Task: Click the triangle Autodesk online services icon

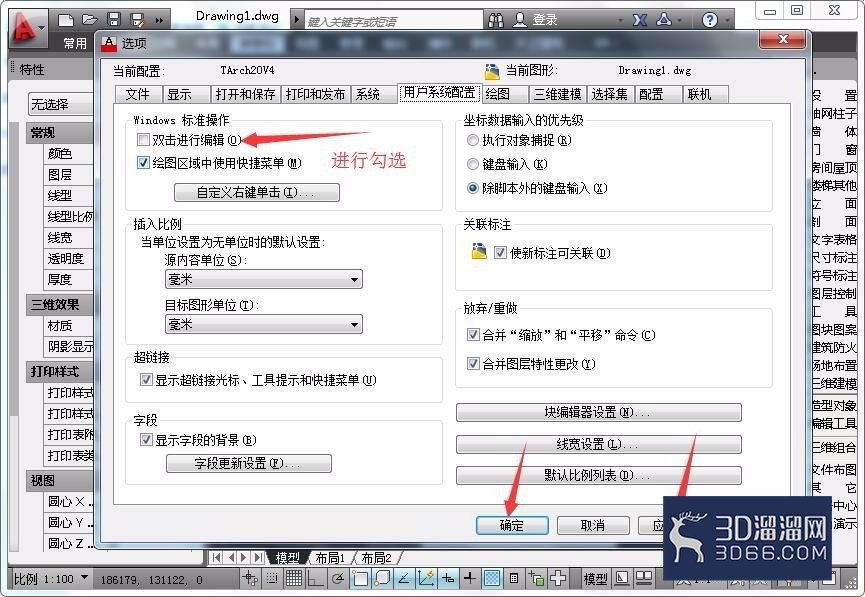Action: click(664, 20)
